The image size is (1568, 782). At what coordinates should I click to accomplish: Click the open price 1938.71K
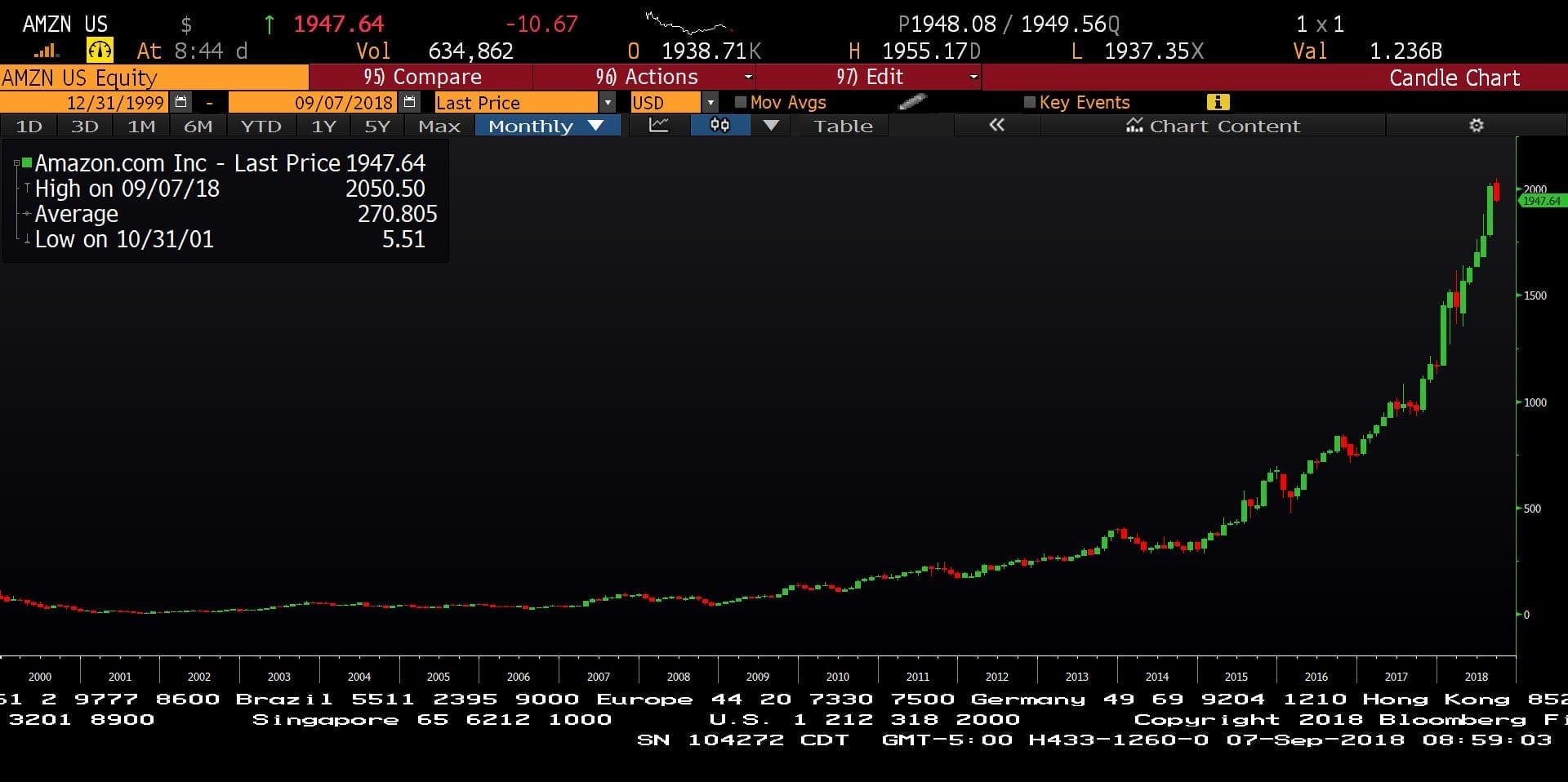[x=711, y=51]
